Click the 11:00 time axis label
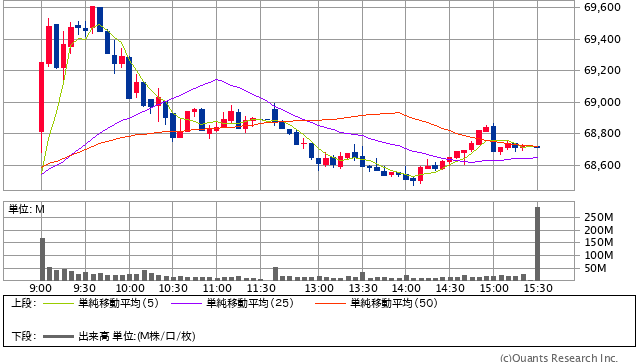 217,288
